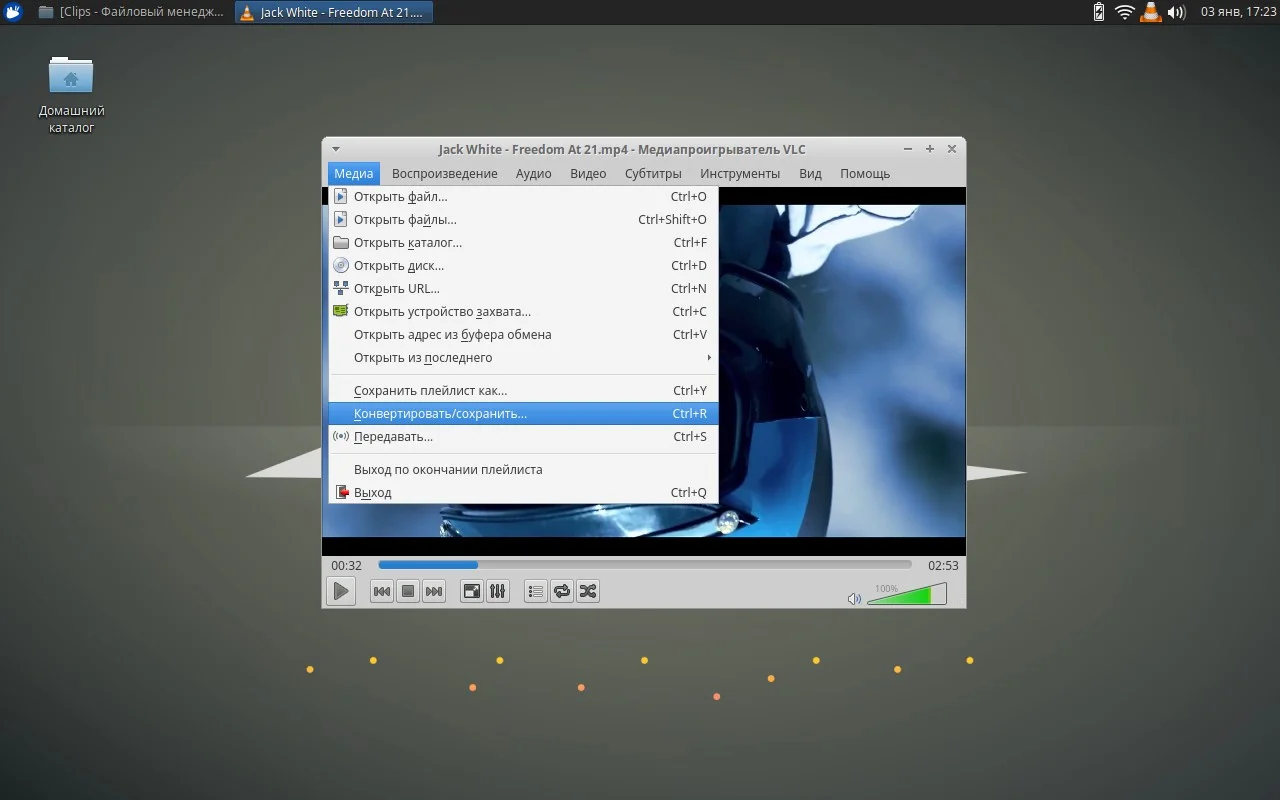Toggle fullscreen video mode

[471, 592]
